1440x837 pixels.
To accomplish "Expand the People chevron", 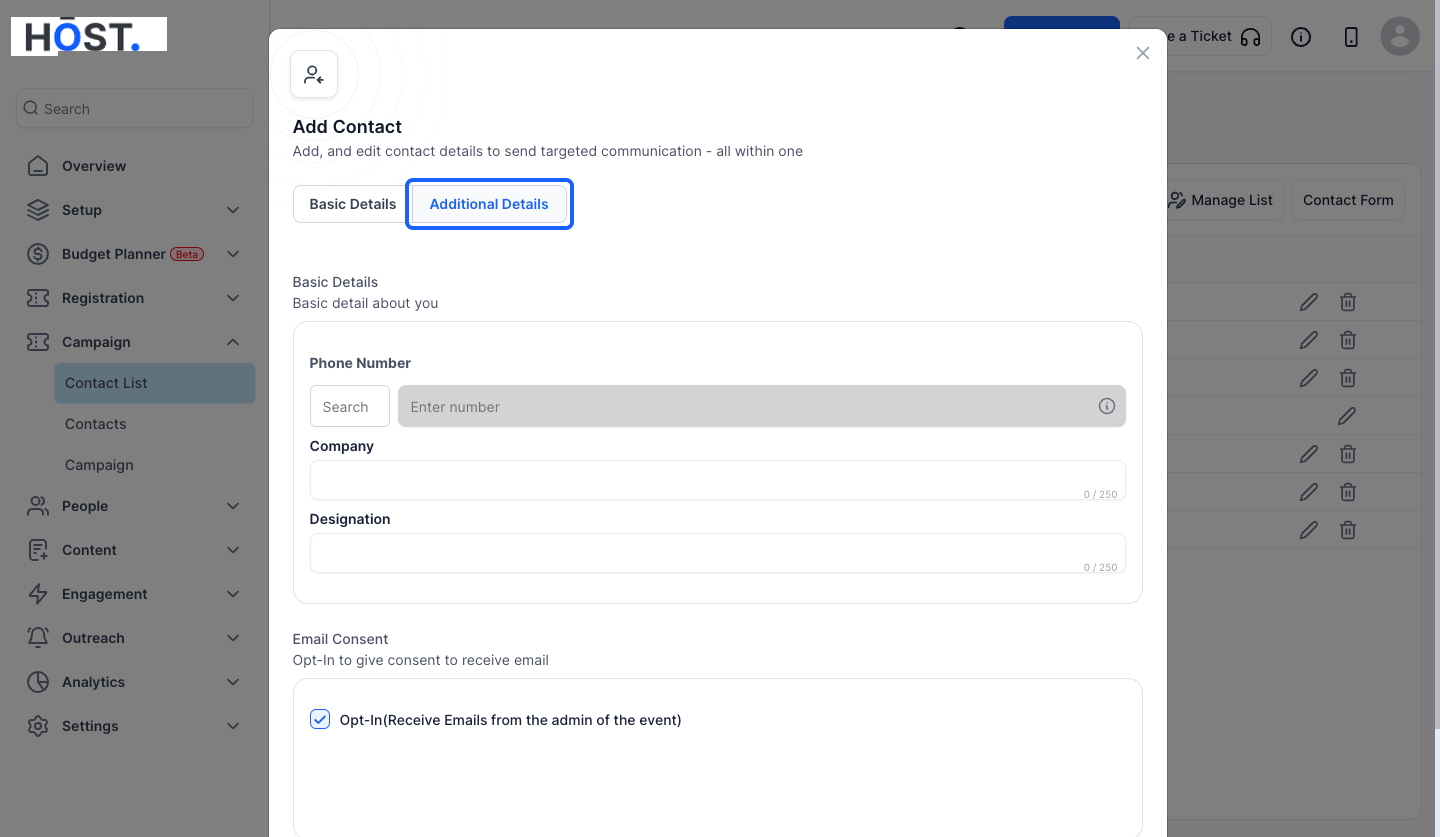I will (233, 506).
